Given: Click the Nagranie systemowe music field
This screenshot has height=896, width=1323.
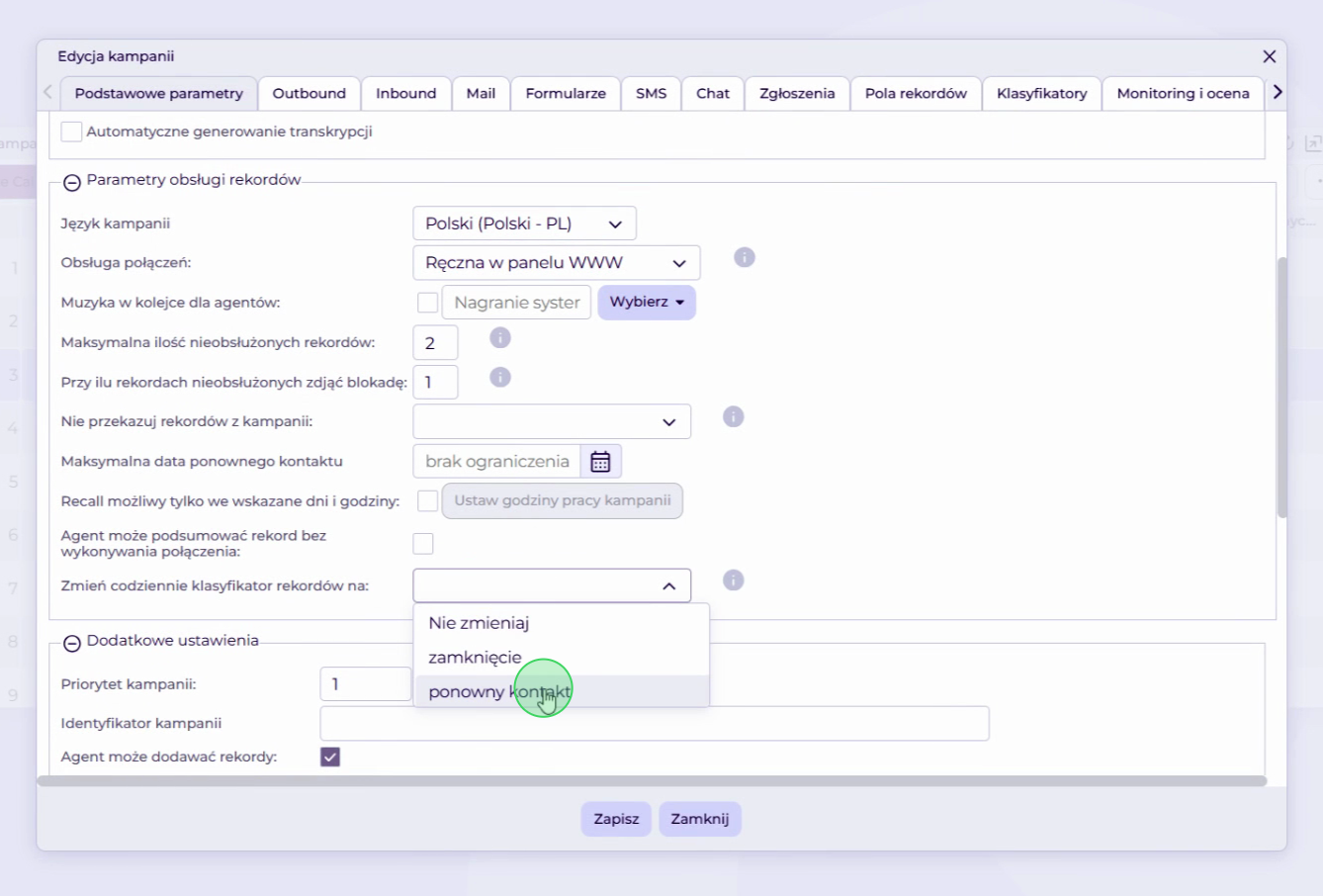Looking at the screenshot, I should coord(516,303).
